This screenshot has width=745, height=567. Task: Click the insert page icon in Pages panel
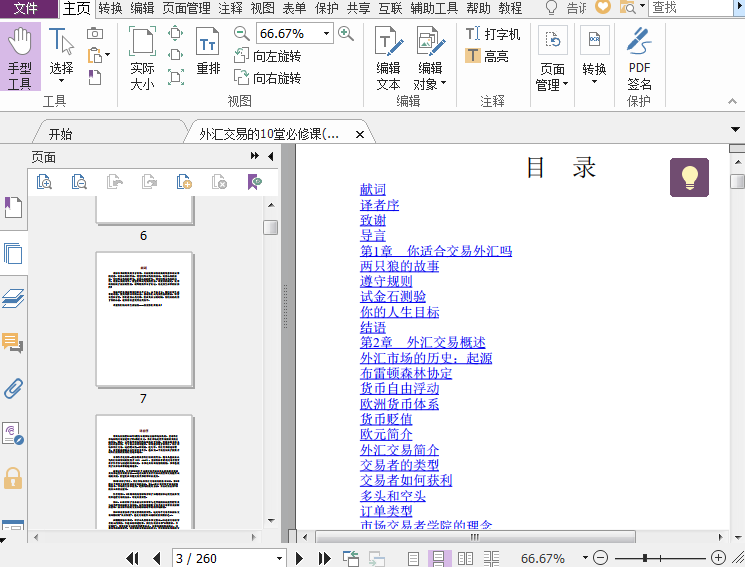point(184,182)
